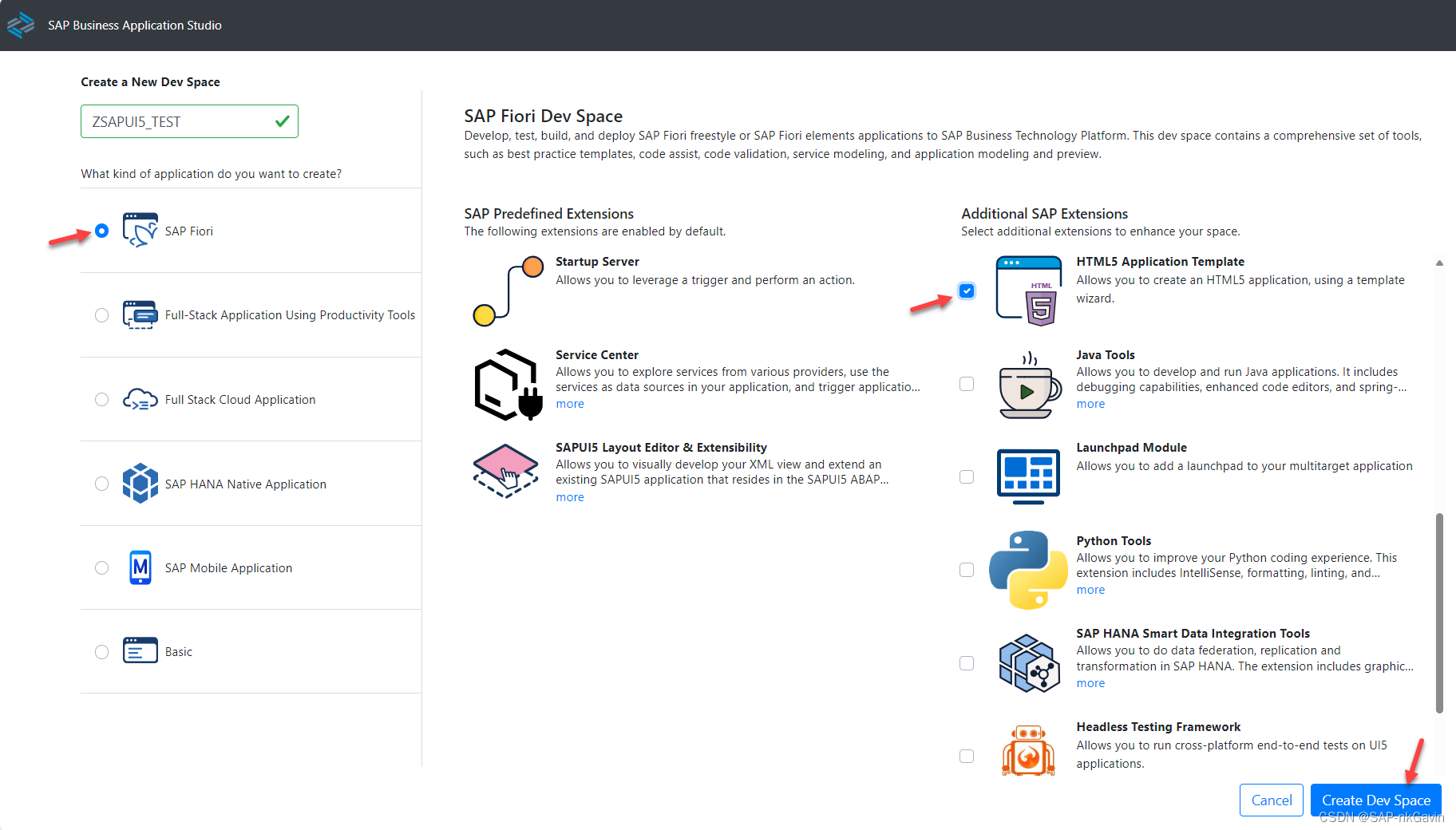Expand 'more' under Python Tools description
This screenshot has width=1456, height=830.
click(x=1090, y=590)
